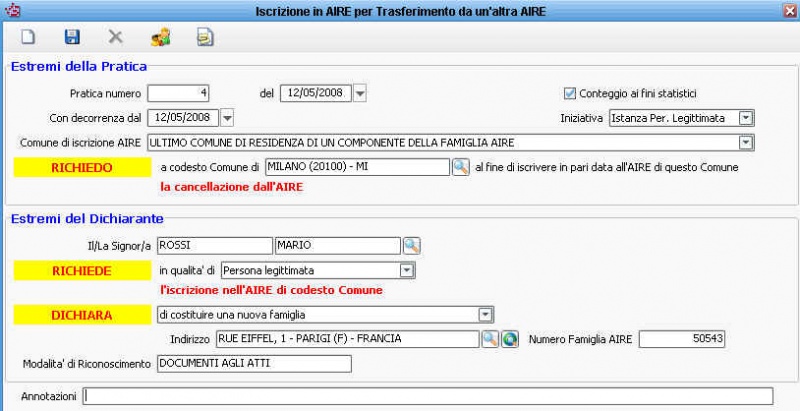Click the 'del' date field
The image size is (800, 411).
(x=316, y=93)
